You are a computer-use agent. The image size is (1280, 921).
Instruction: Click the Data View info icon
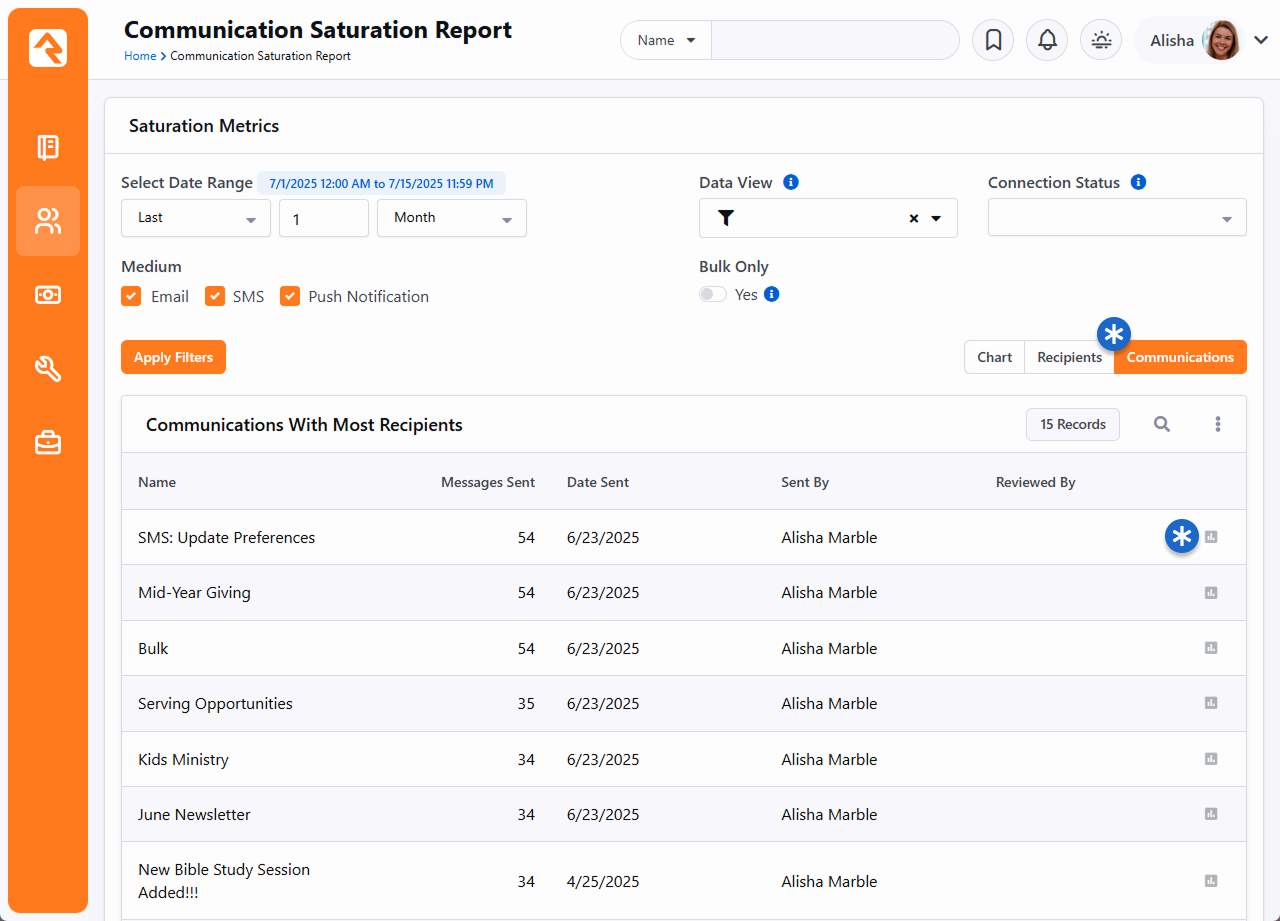click(791, 182)
